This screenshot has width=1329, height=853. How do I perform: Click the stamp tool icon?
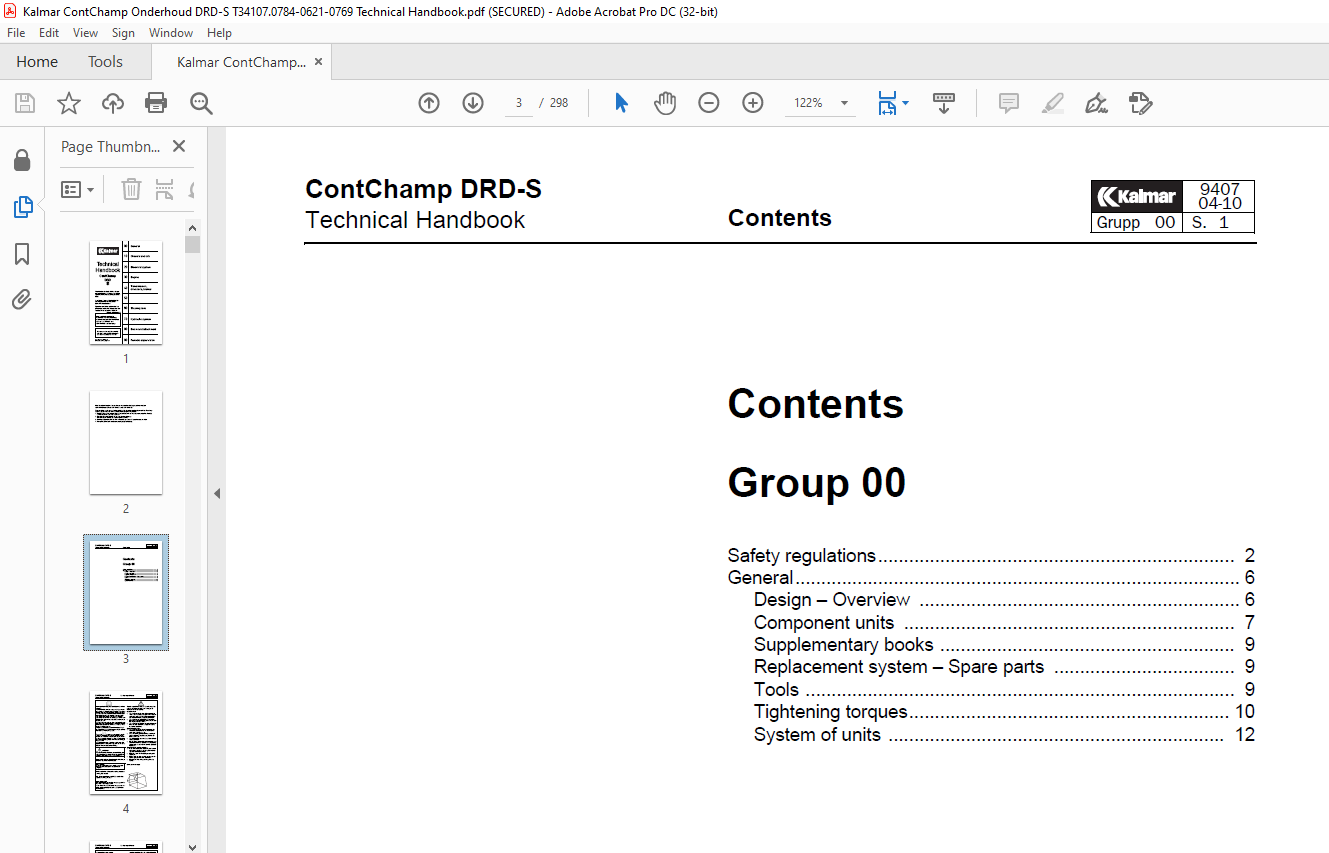tap(1141, 103)
